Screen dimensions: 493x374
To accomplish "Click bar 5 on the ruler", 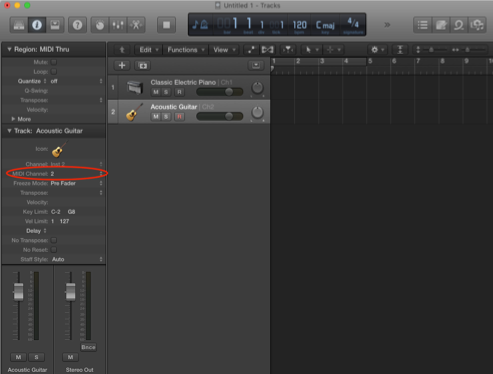I will [x=370, y=61].
